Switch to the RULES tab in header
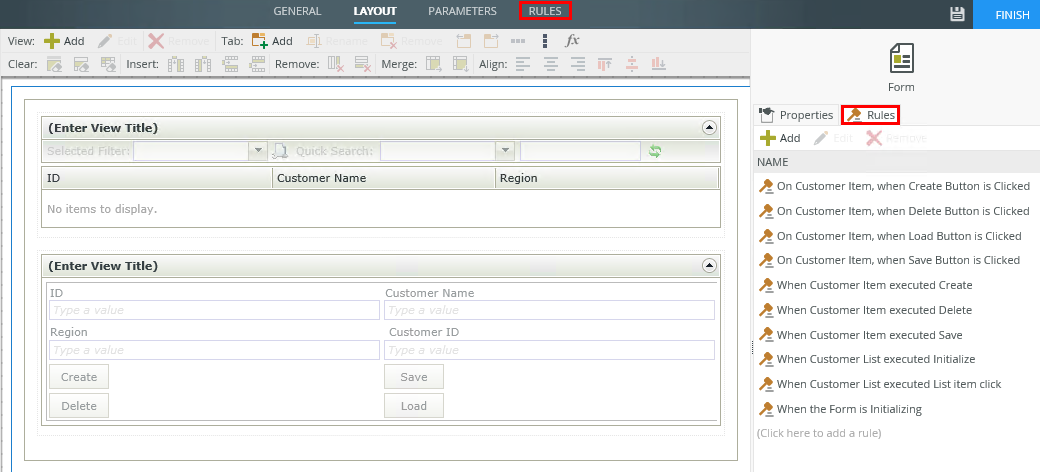The height and width of the screenshot is (472, 1040). (x=545, y=12)
